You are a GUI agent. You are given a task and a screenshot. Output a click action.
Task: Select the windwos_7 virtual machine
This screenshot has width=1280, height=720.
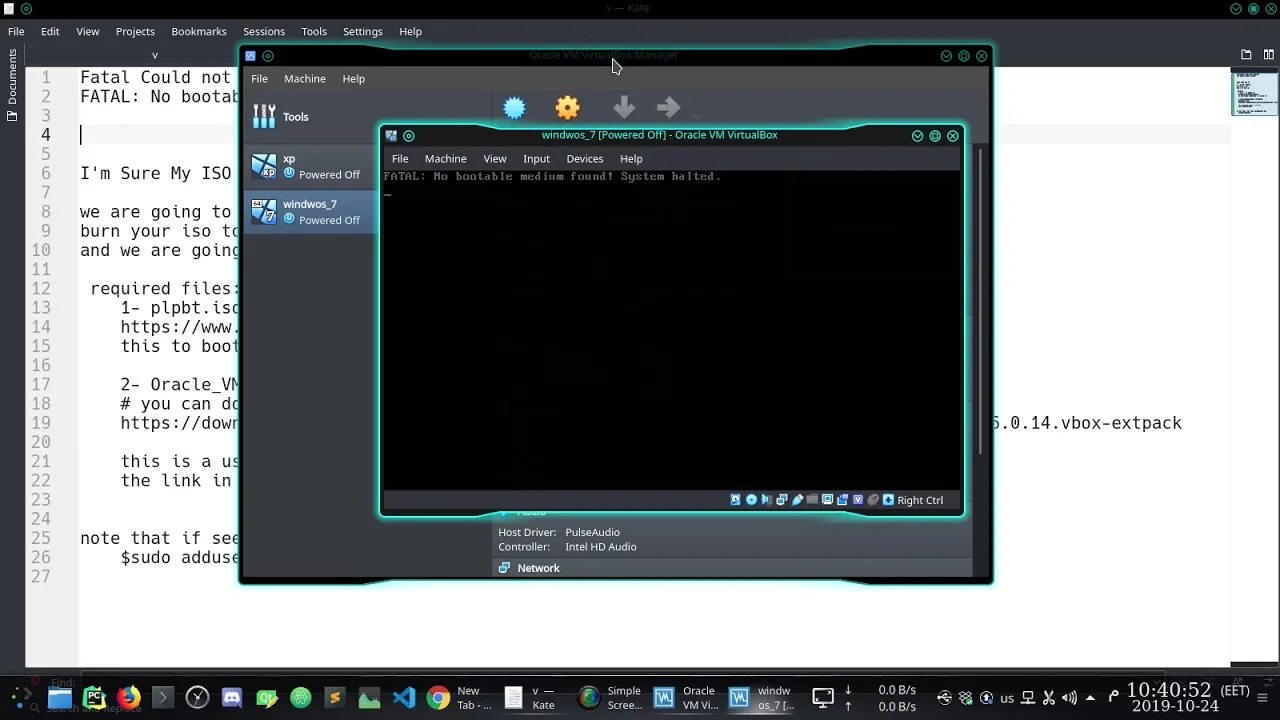pos(310,211)
